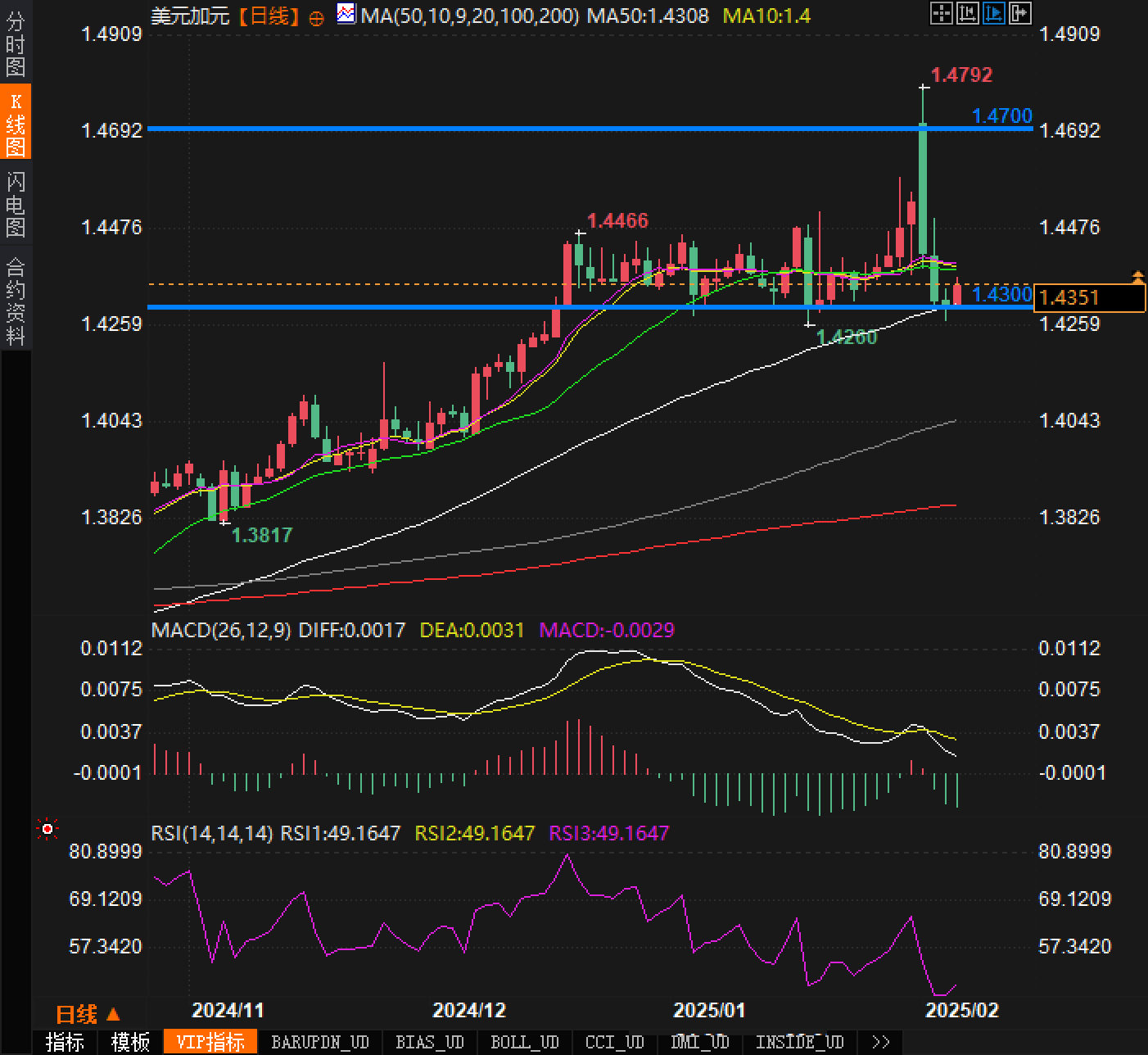Screen dimensions: 1148x1055
Task: Click the DIFF:0.0017 value
Action: pos(352,630)
